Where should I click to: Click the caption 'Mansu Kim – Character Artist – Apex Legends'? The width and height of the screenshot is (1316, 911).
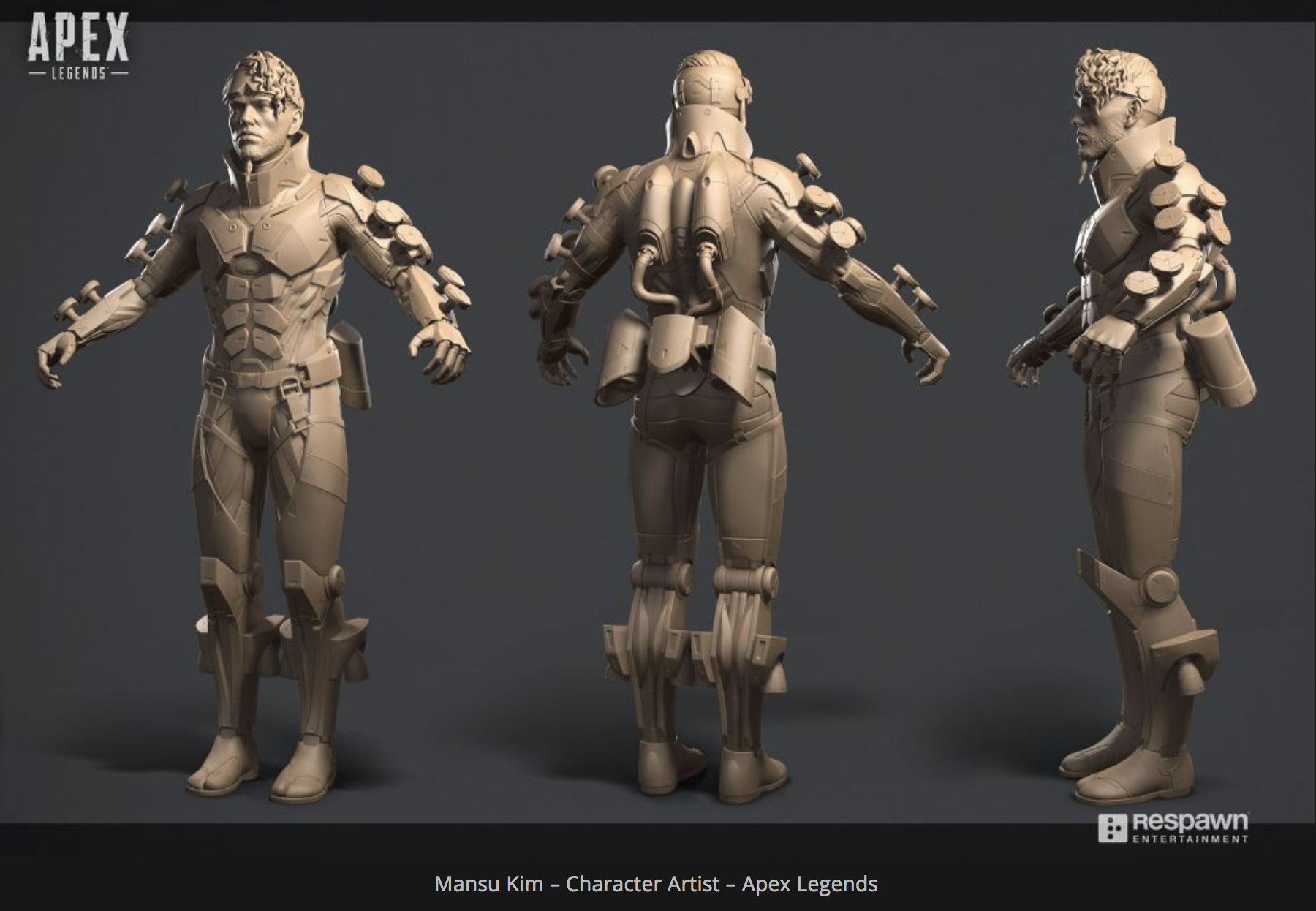pos(656,884)
